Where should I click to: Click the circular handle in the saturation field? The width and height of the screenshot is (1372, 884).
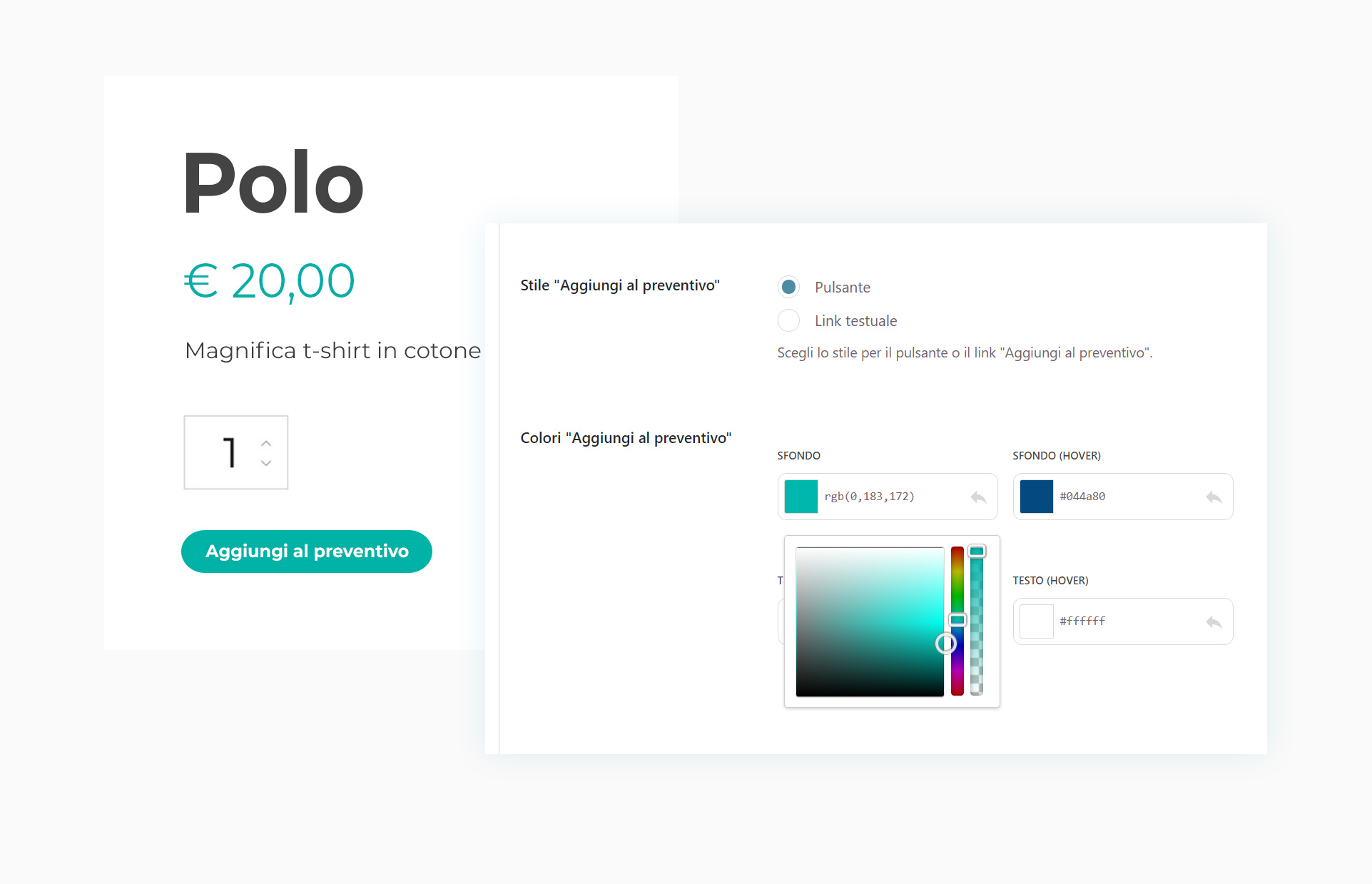945,644
